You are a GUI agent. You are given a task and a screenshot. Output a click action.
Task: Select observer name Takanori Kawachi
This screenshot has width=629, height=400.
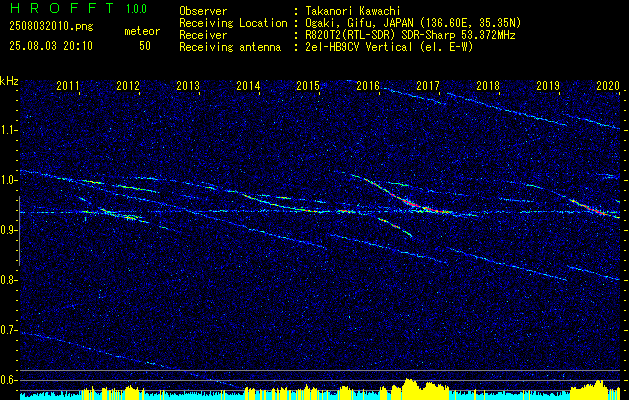tap(353, 12)
